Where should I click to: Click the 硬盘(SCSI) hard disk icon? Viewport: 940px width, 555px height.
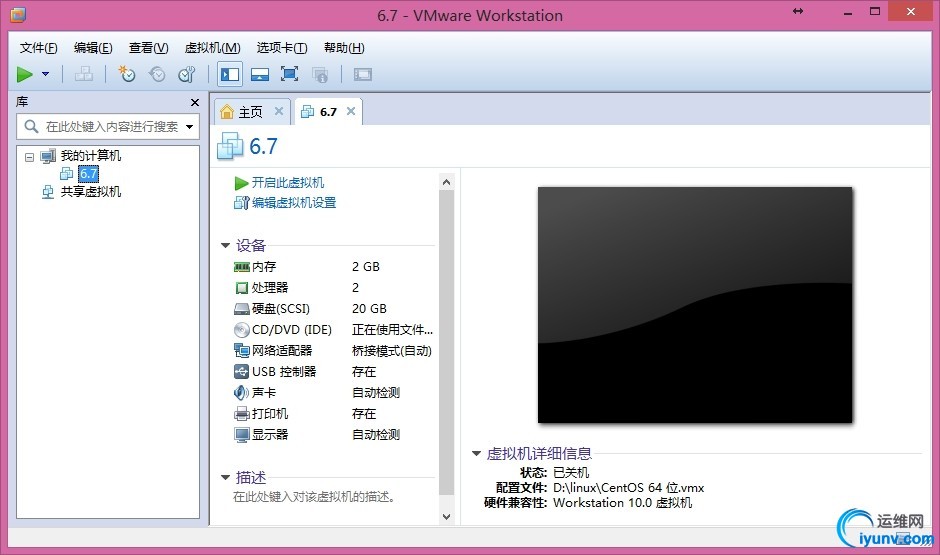(242, 309)
